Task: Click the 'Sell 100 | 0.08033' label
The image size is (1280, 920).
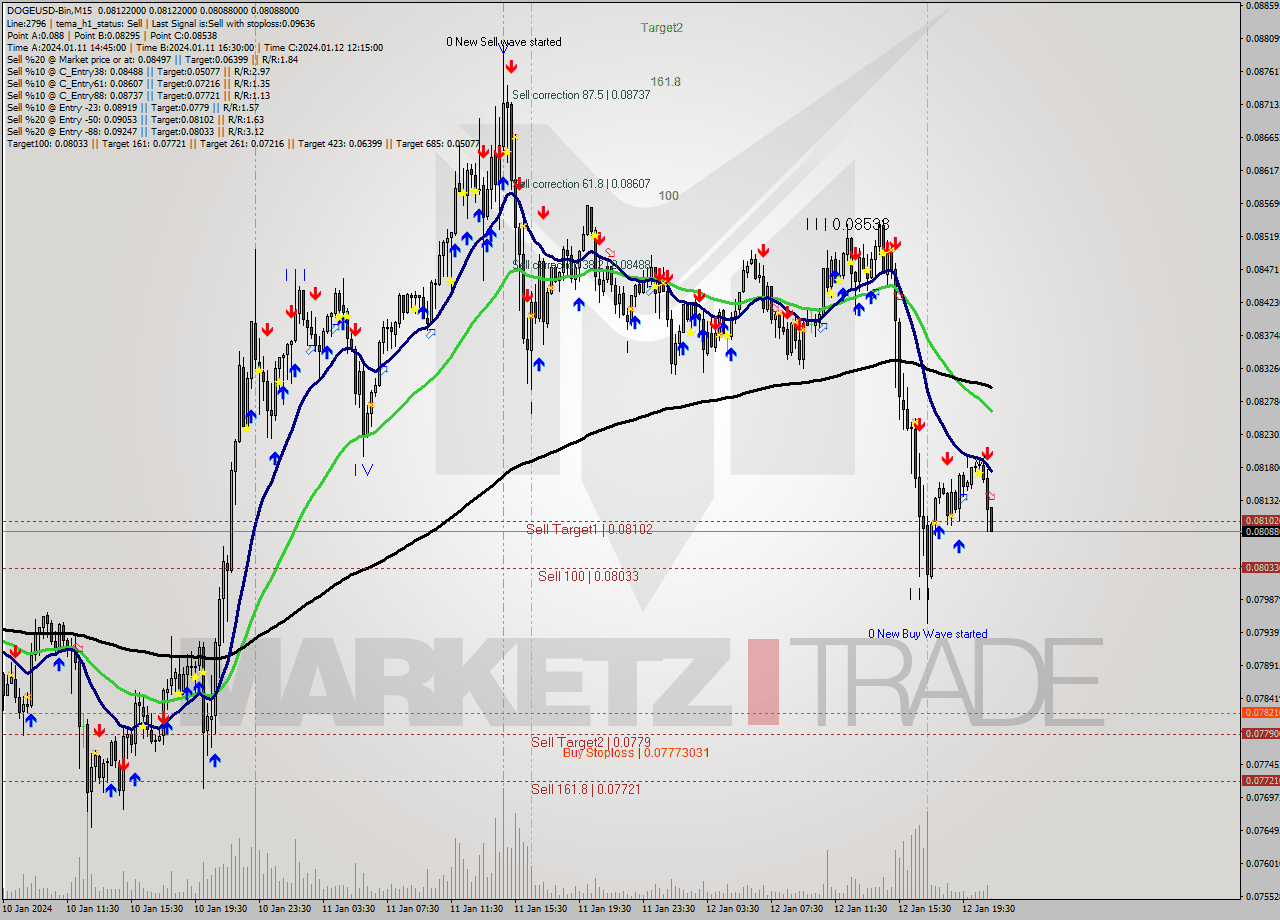Action: (x=588, y=576)
